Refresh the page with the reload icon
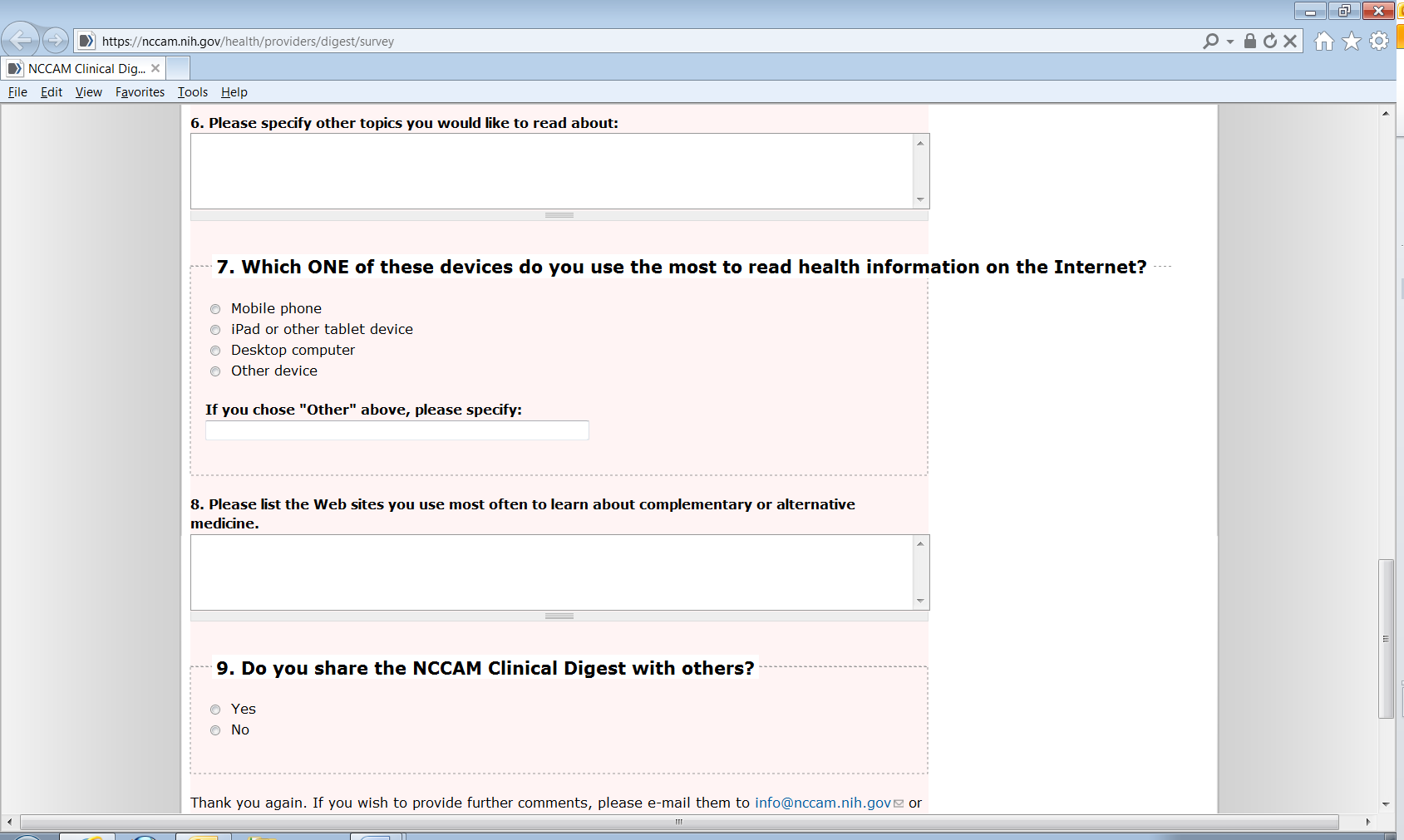The image size is (1404, 840). 1270,41
